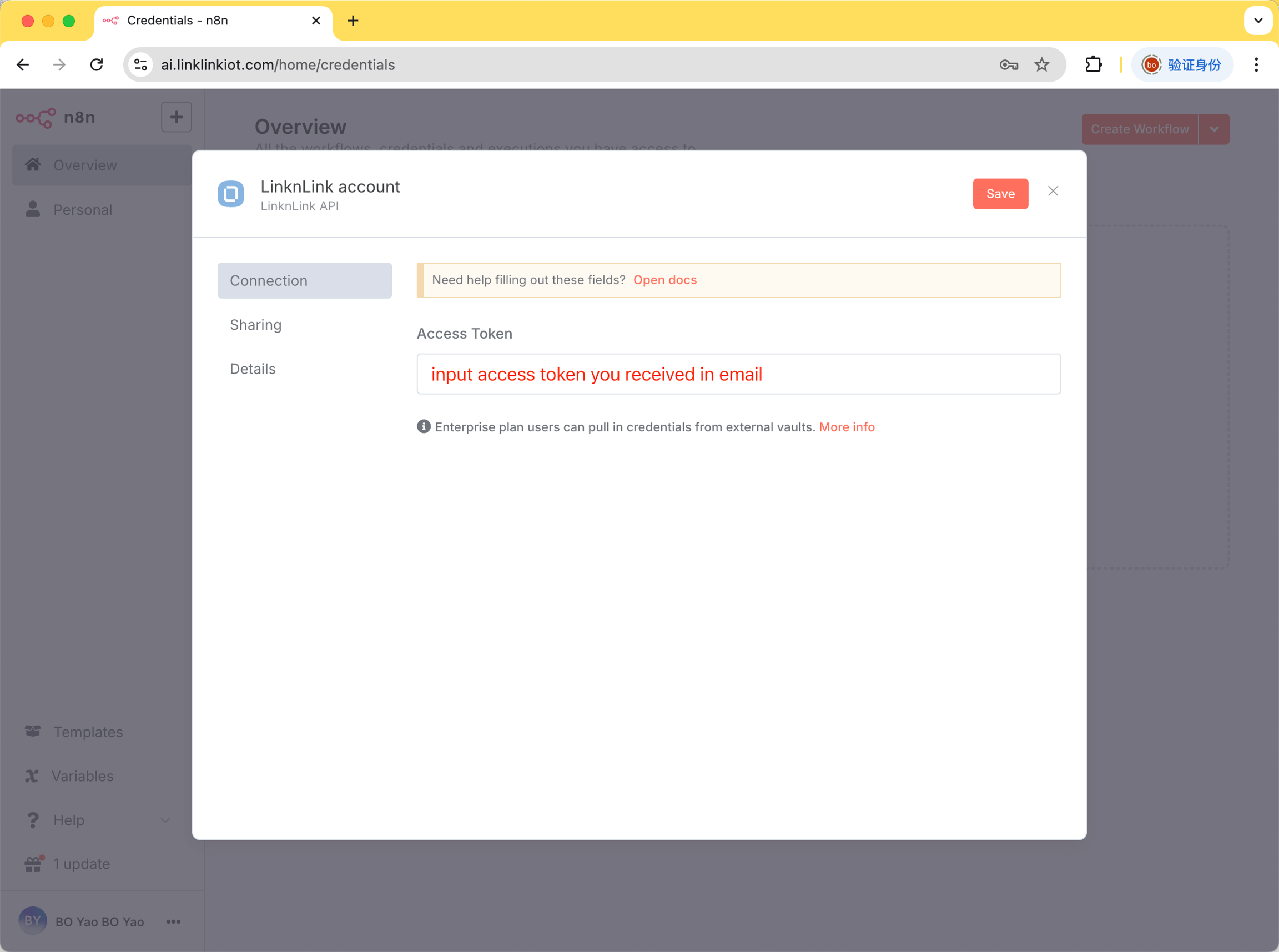Screen dimensions: 1279x952
Task: Close the LinknLink account dialog
Action: (x=1053, y=192)
